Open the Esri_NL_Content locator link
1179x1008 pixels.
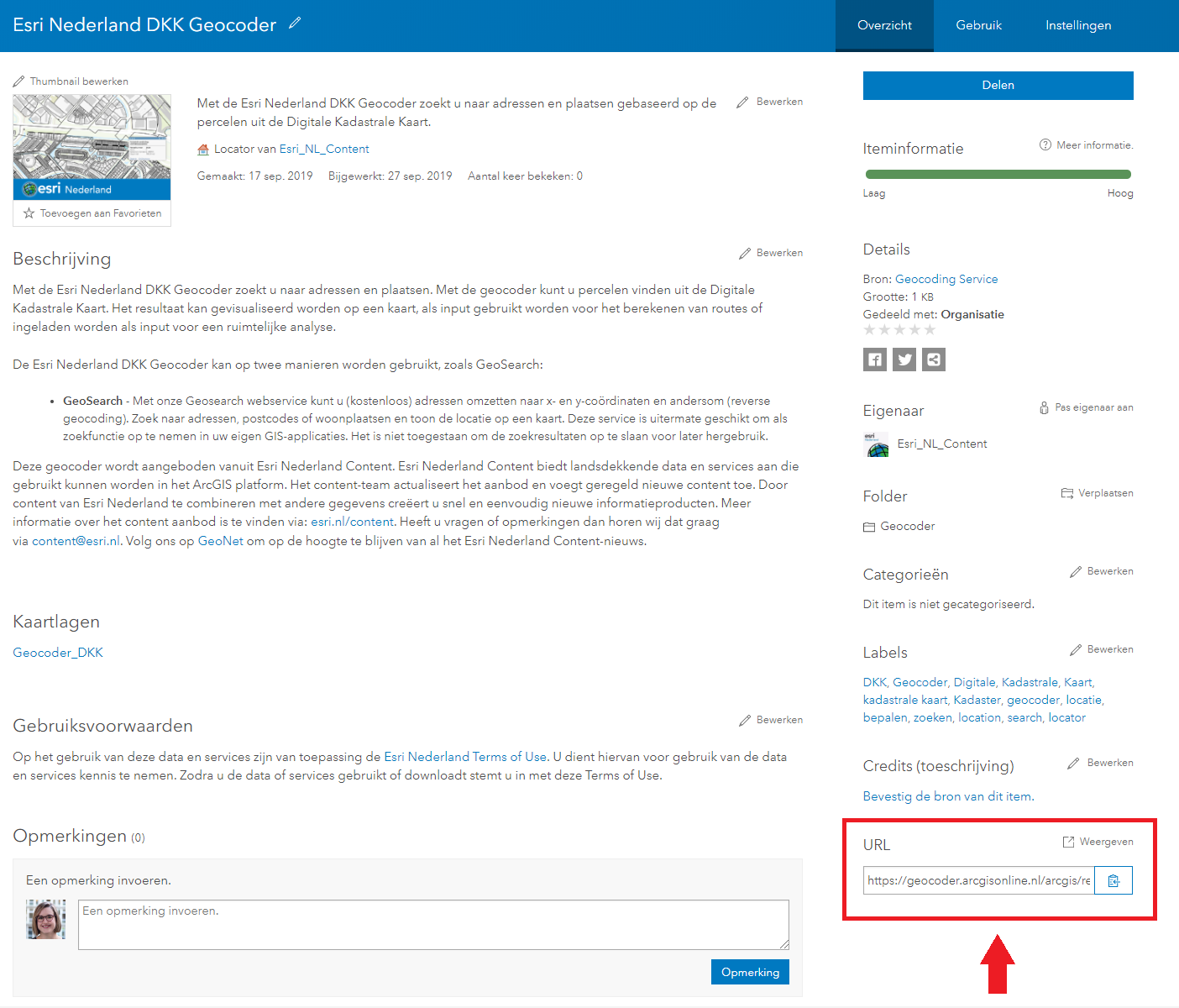tap(324, 149)
